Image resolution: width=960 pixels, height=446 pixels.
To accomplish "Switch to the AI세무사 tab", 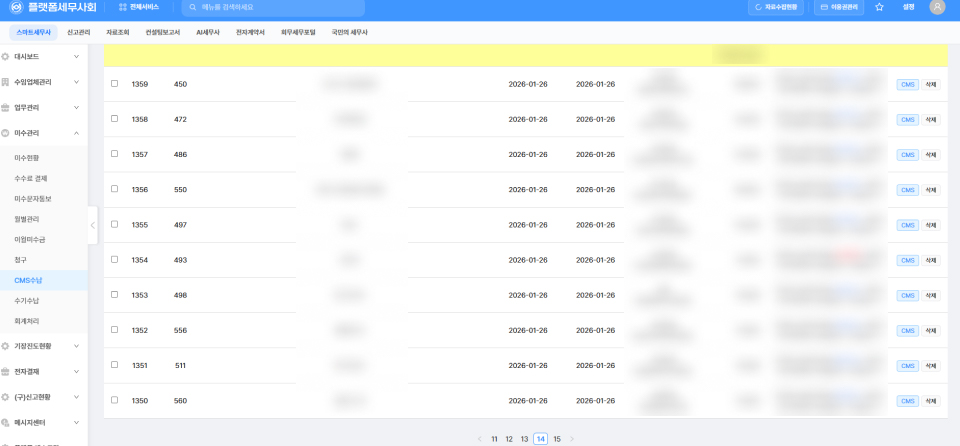I will [x=208, y=33].
